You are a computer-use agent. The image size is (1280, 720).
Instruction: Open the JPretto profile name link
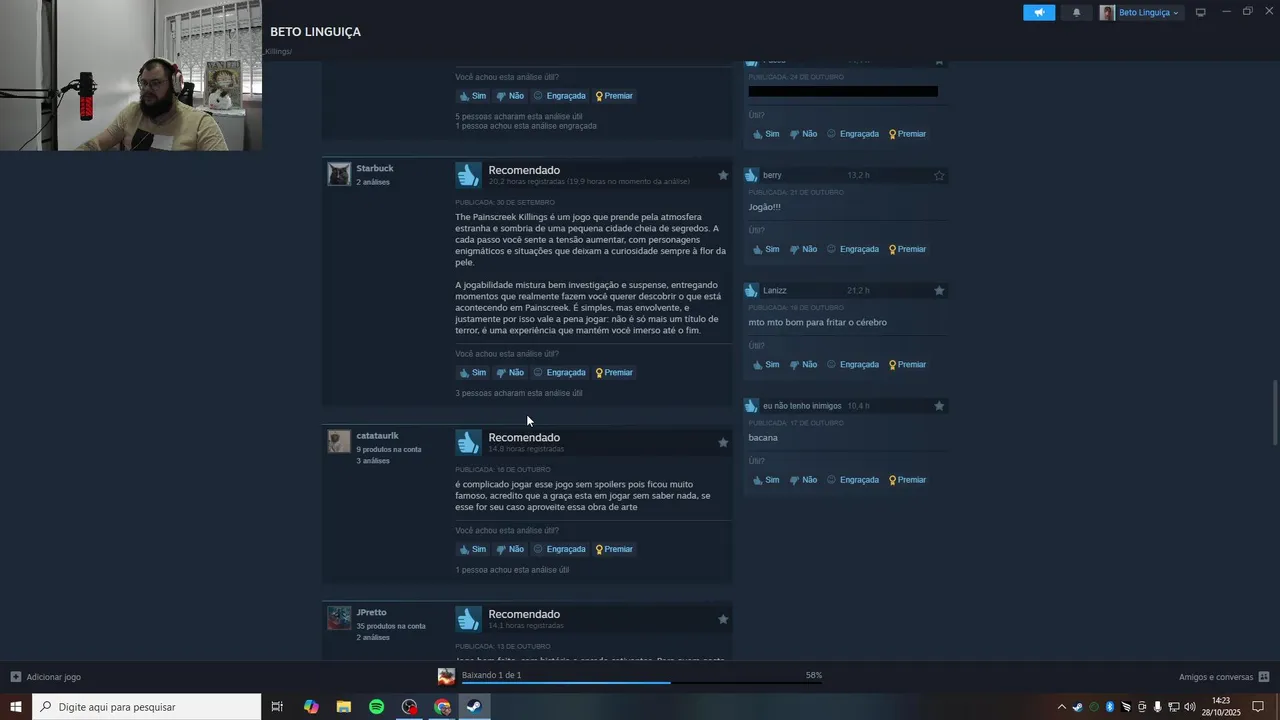pos(371,612)
